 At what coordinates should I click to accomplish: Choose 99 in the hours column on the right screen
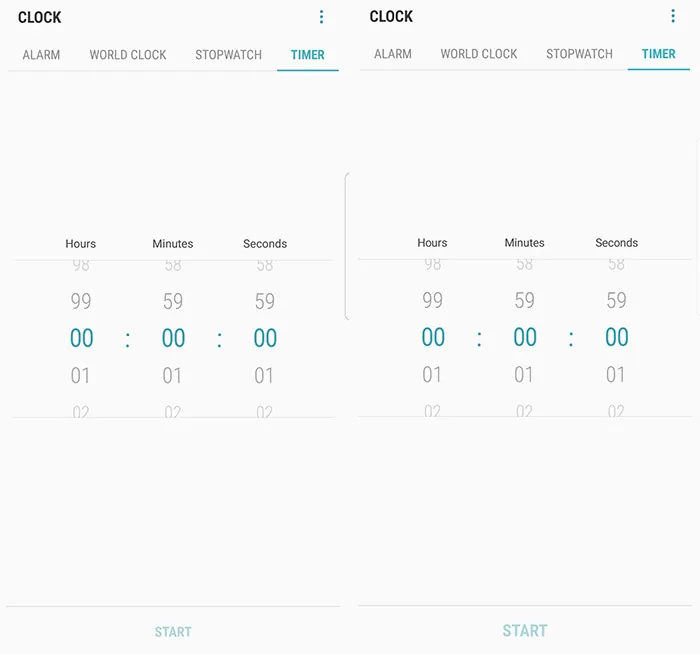pyautogui.click(x=433, y=300)
